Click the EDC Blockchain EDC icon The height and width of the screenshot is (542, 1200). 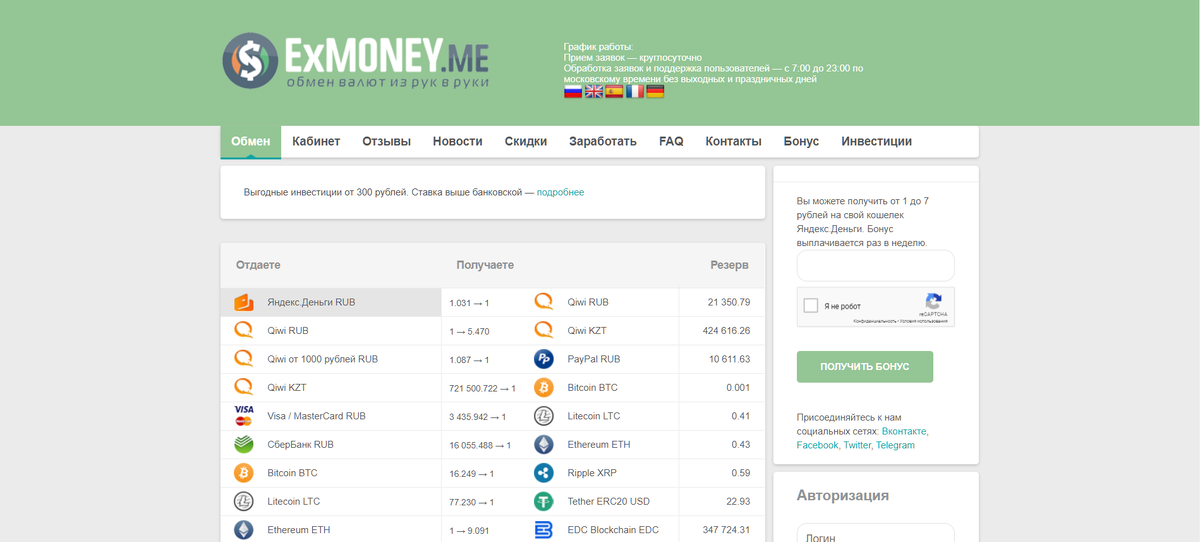[x=544, y=530]
